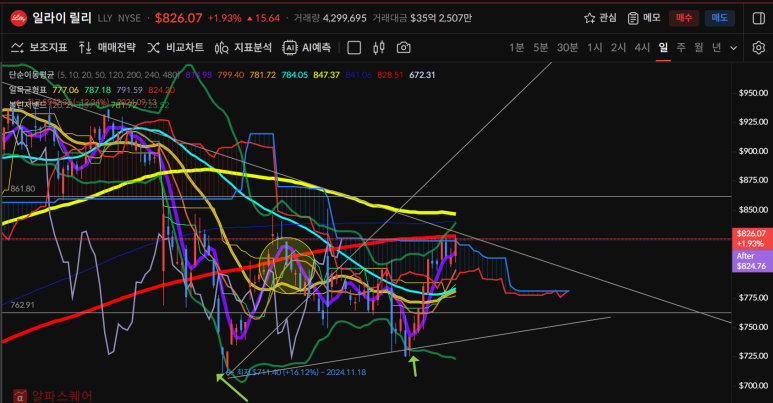Select the 1시 timeframe

pos(595,48)
